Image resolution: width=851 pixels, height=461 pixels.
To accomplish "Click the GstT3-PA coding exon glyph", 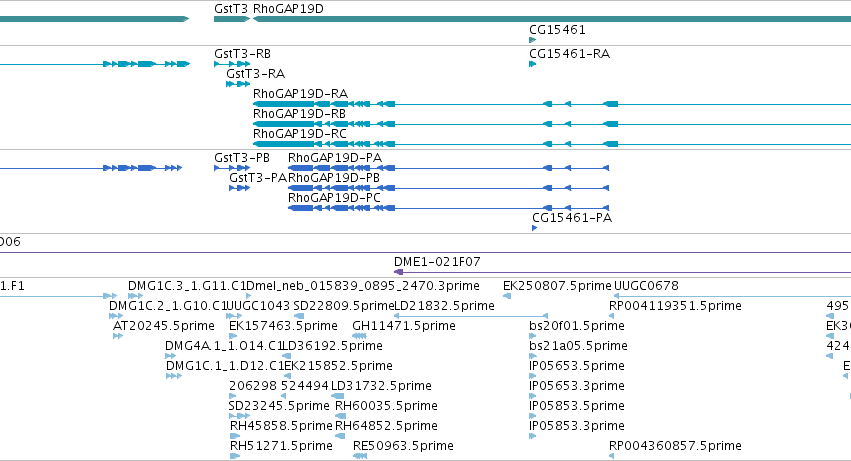I will pyautogui.click(x=239, y=188).
